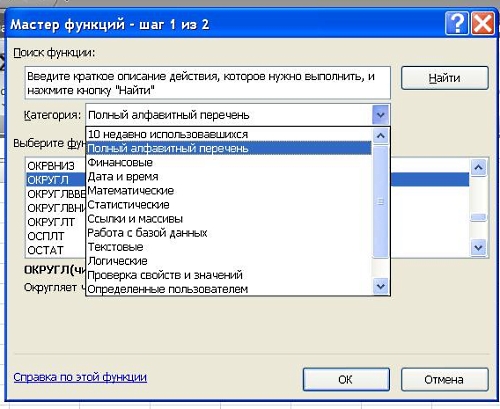Click the category list scrollbar thumb

tap(380, 202)
